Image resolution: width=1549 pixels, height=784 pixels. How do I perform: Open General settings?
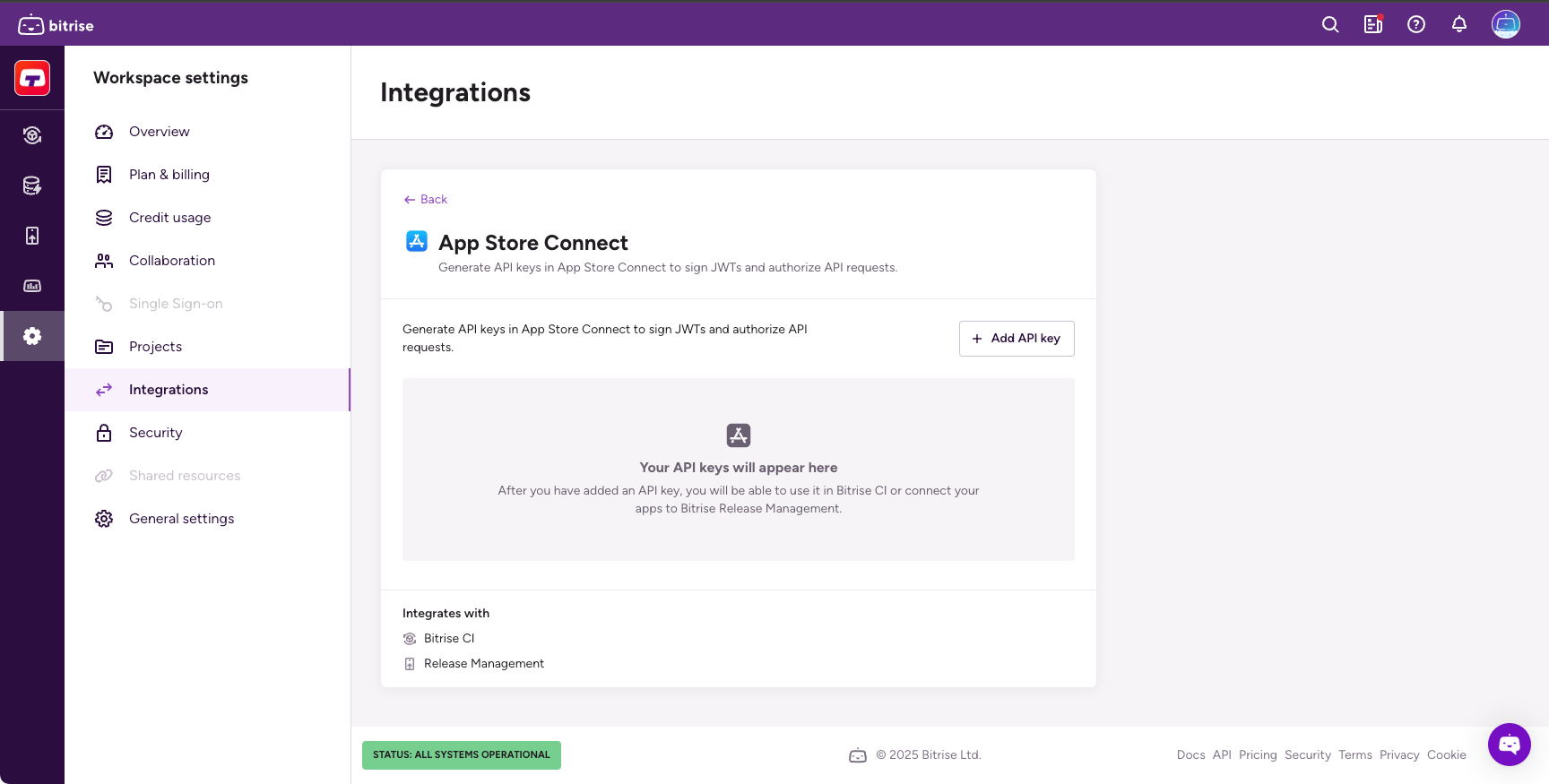tap(207, 519)
